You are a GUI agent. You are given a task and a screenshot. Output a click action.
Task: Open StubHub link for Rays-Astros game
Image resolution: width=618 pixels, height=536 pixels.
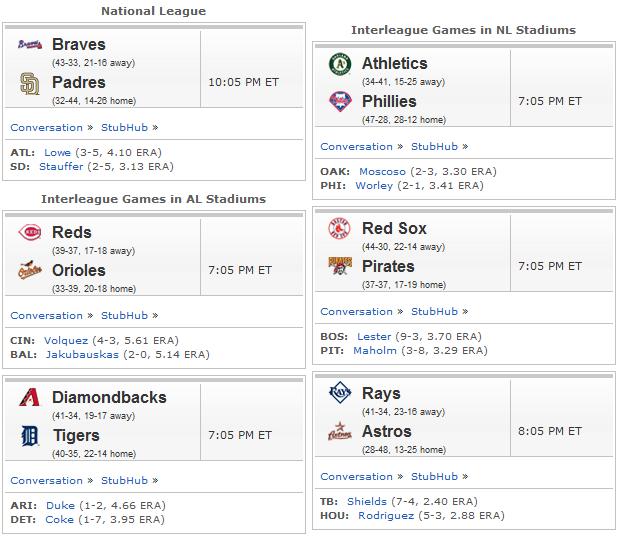[434, 476]
